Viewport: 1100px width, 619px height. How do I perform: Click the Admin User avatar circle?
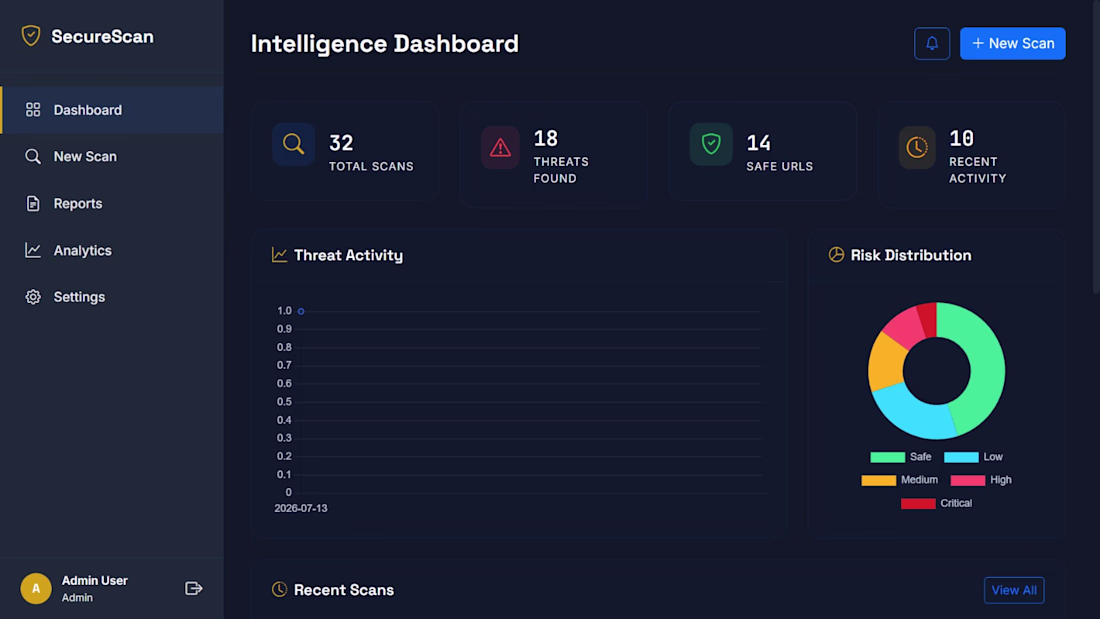pos(36,588)
